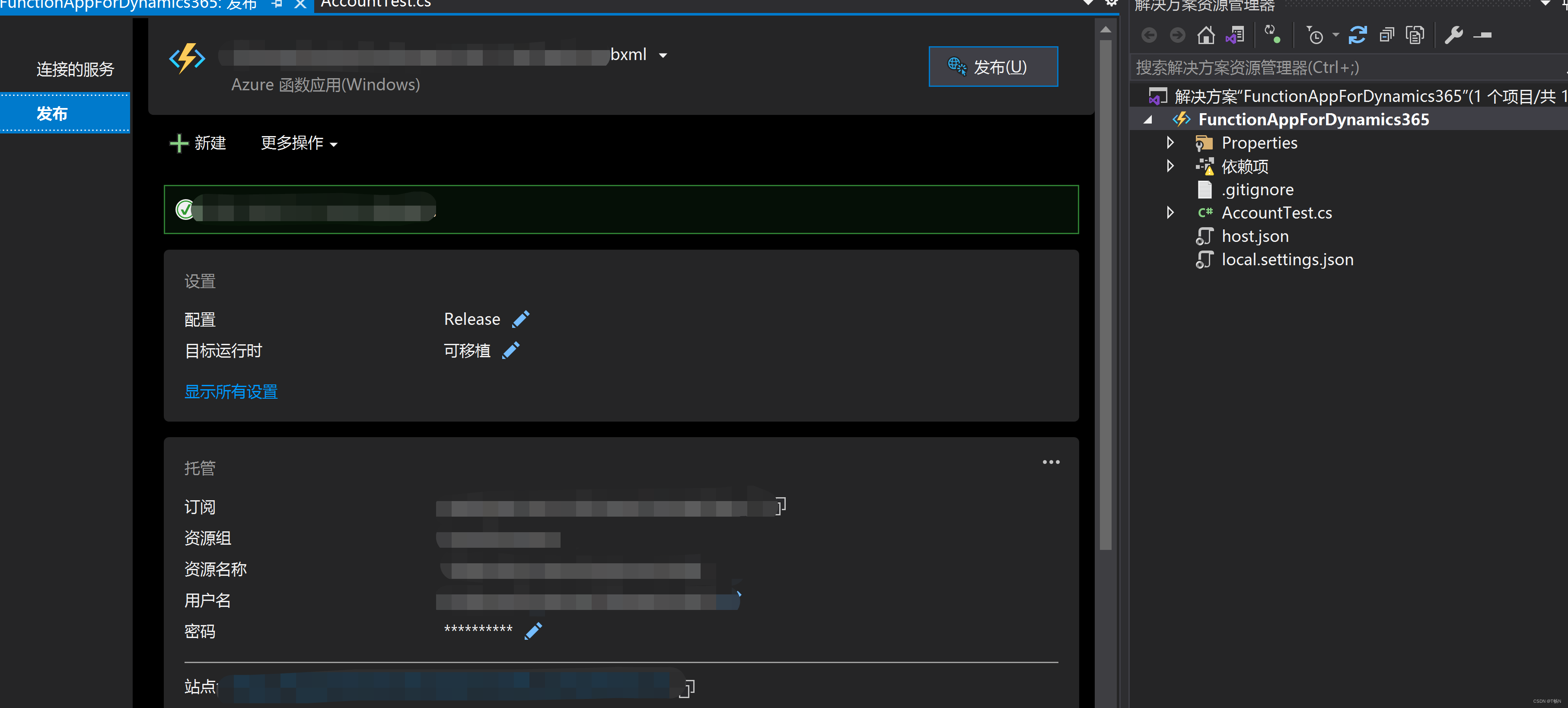Click the .gitignore file icon

click(x=1204, y=190)
